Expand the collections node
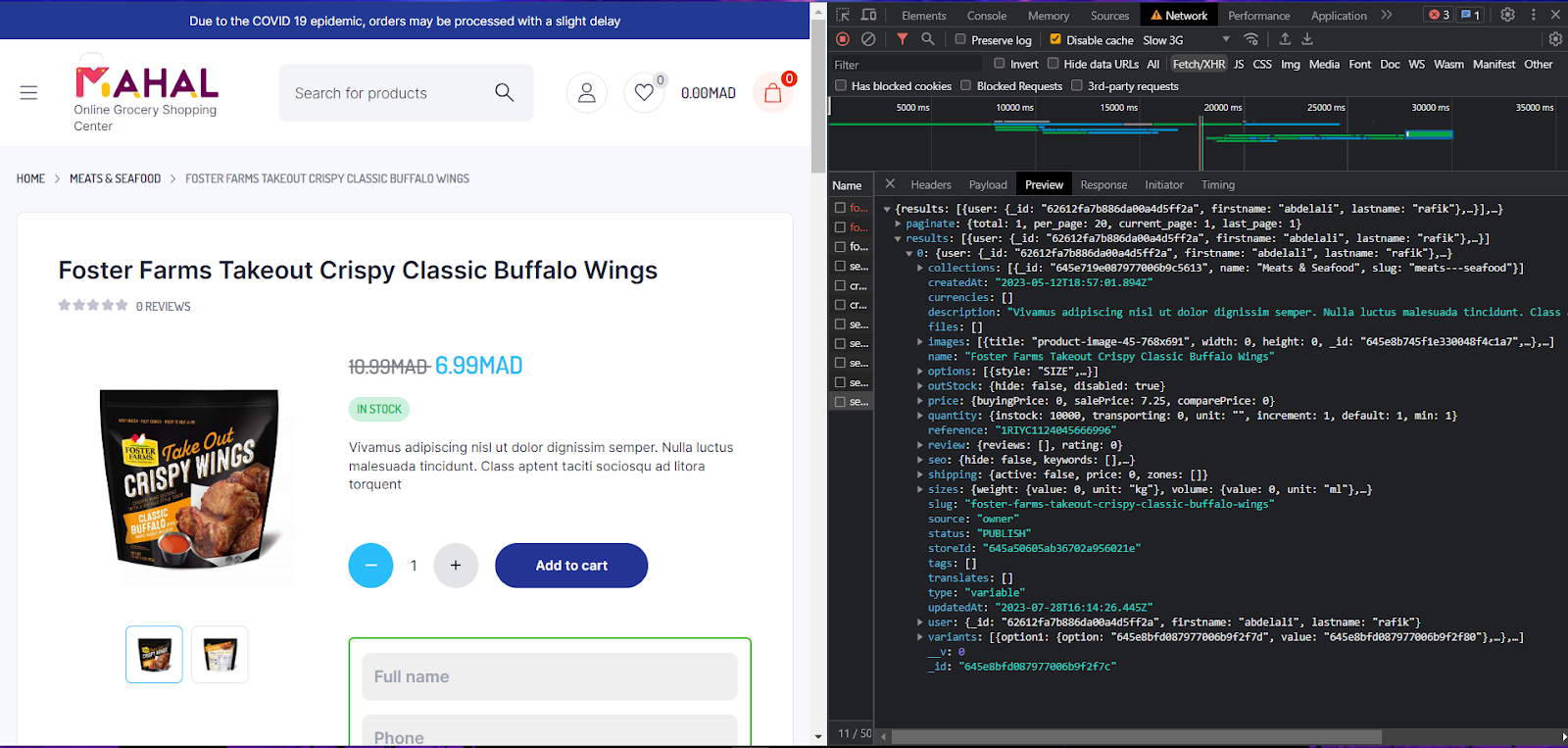 point(920,268)
